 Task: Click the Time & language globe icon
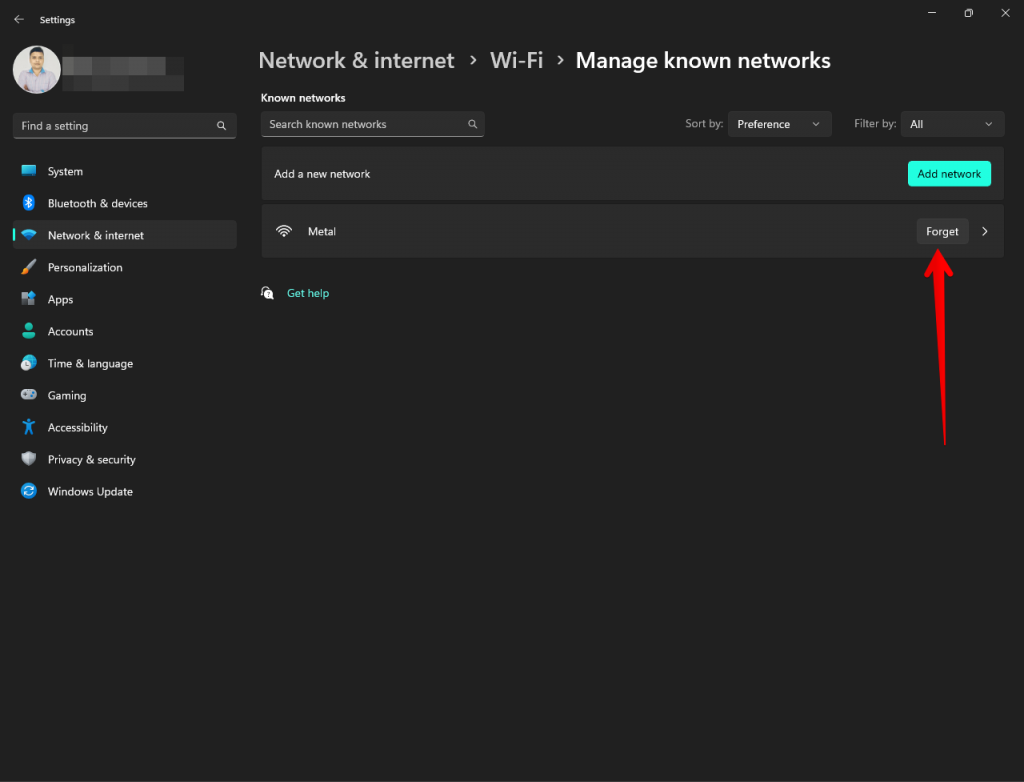point(29,363)
